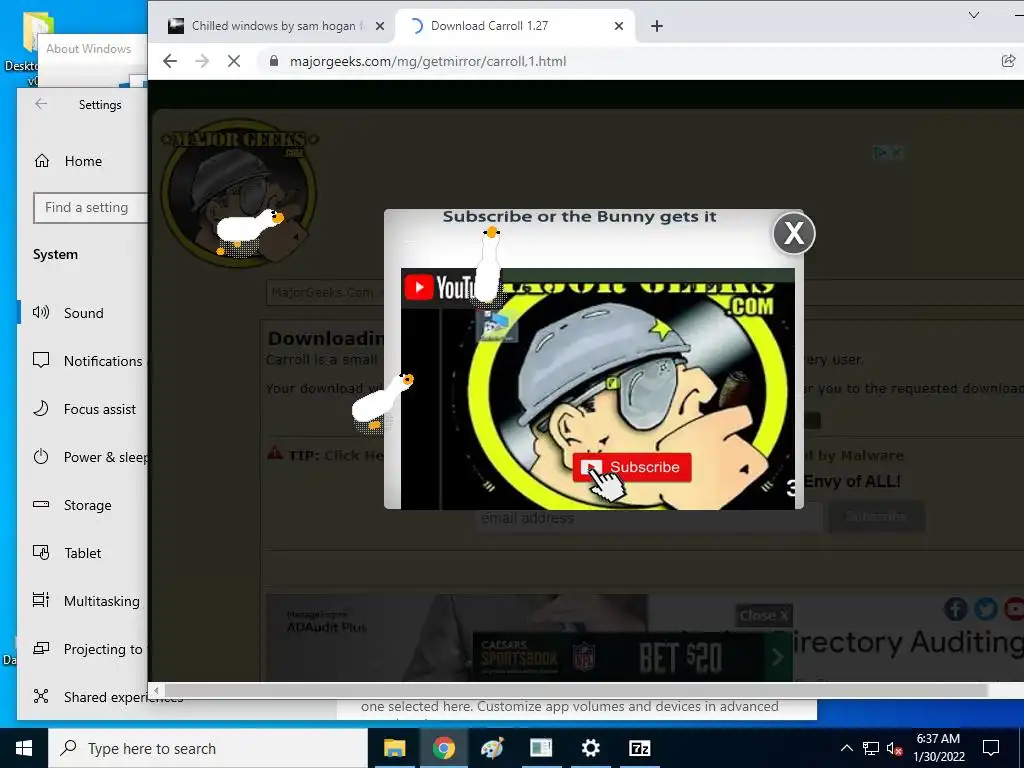Image resolution: width=1024 pixels, height=768 pixels.
Task: Click the muted volume tray icon
Action: click(895, 748)
